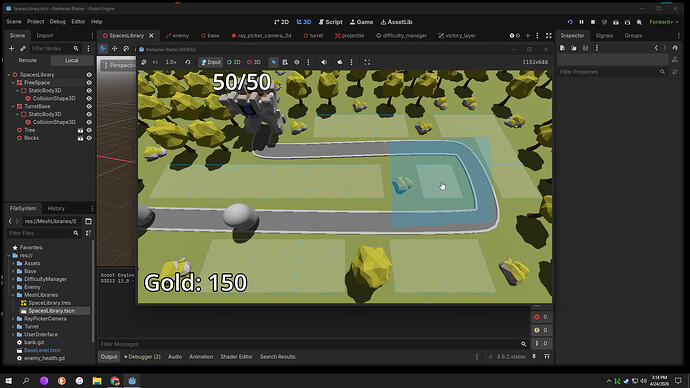Expand the Assets folder
Screen dimensions: 690x388
pos(13,264)
